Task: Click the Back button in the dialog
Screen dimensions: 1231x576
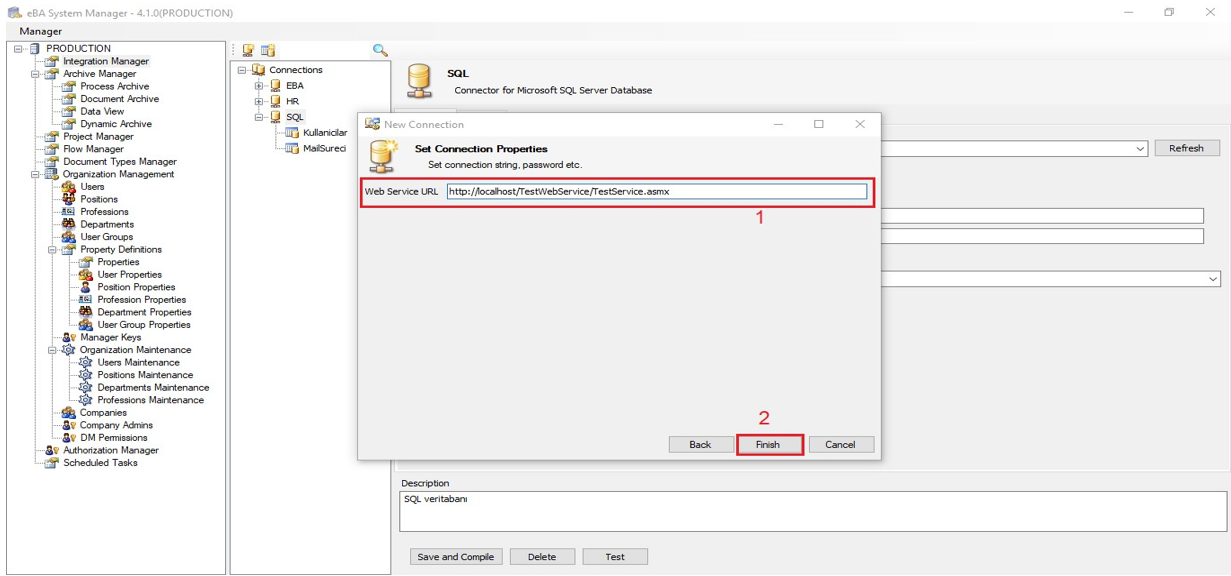Action: [700, 444]
